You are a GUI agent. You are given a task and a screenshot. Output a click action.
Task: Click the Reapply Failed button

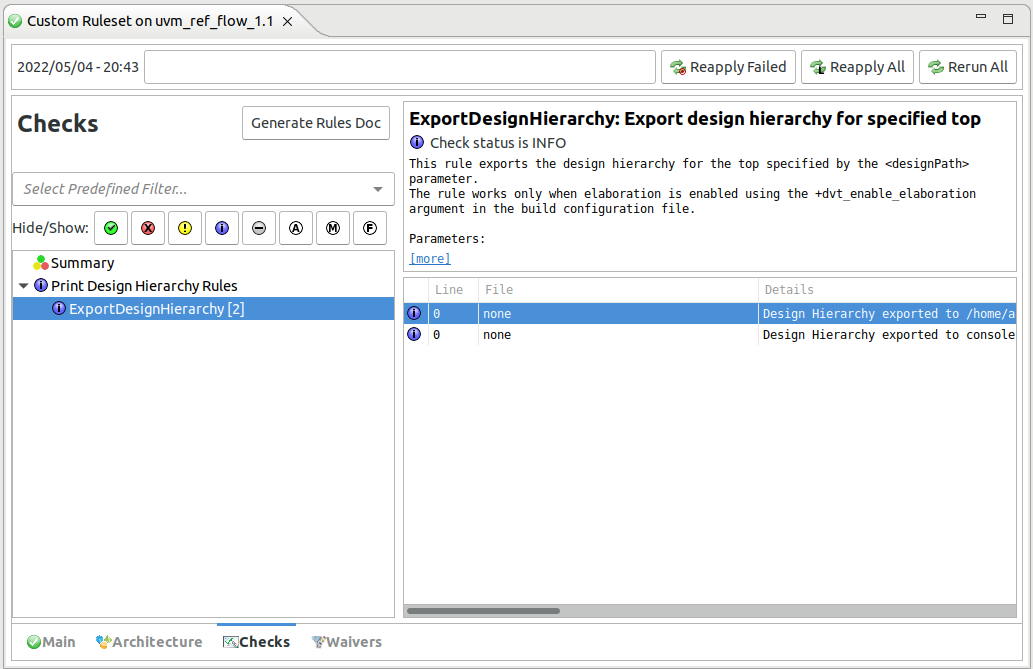728,67
